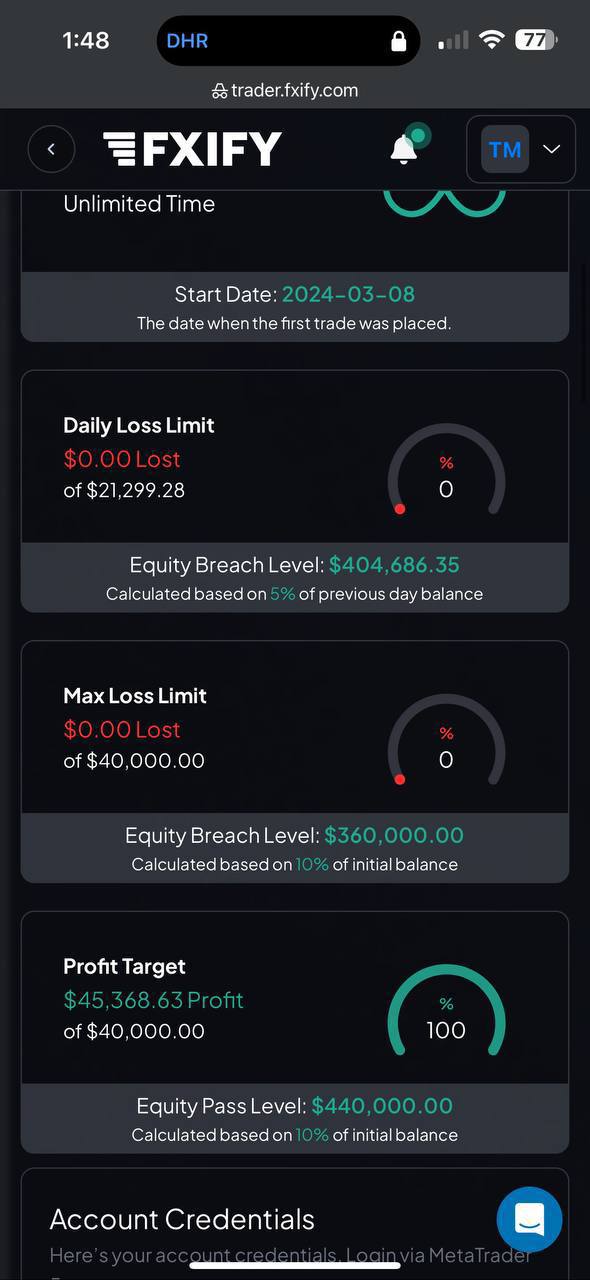Viewport: 590px width, 1280px height.
Task: Tap the trader.fxify.com address bar
Action: [x=285, y=90]
